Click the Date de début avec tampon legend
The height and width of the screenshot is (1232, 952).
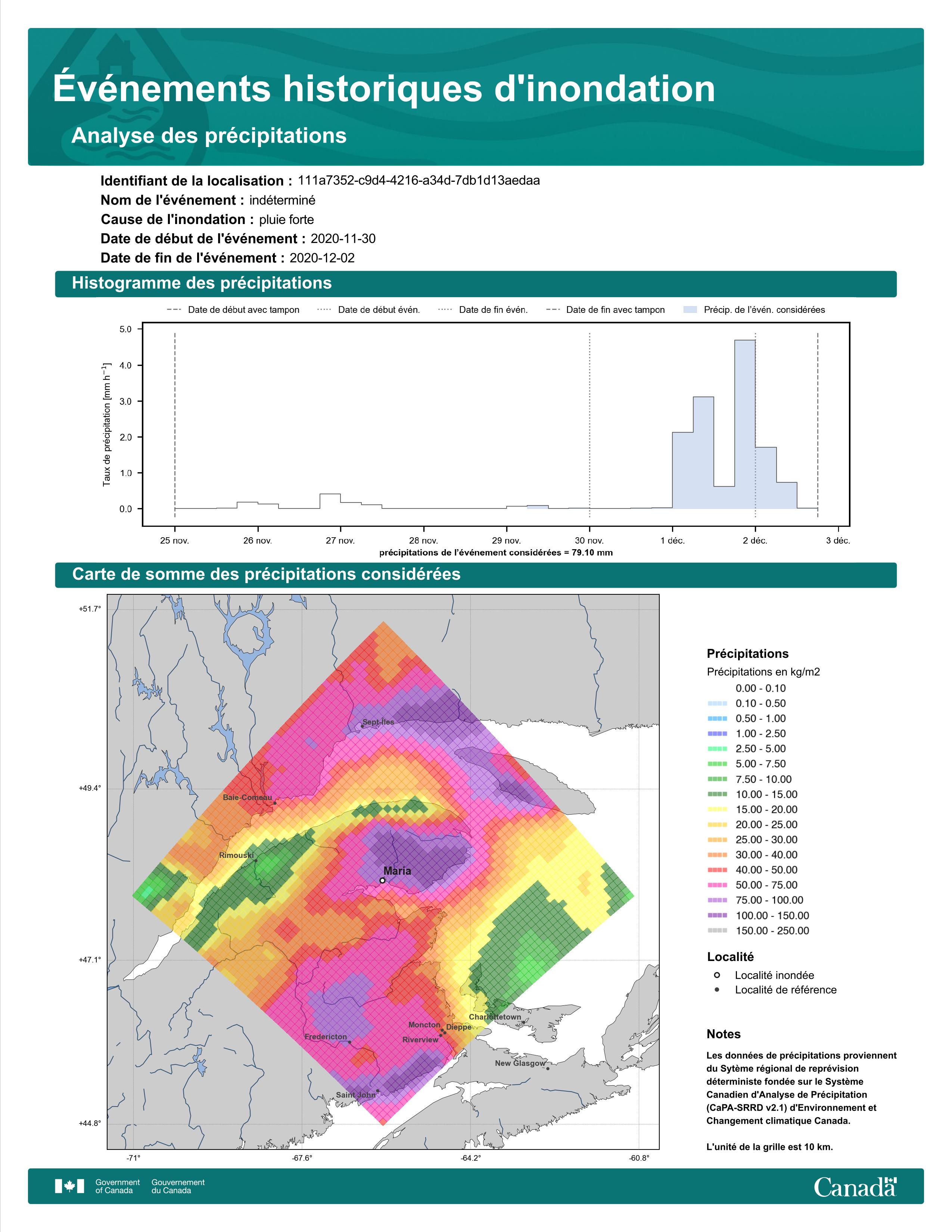click(x=233, y=310)
